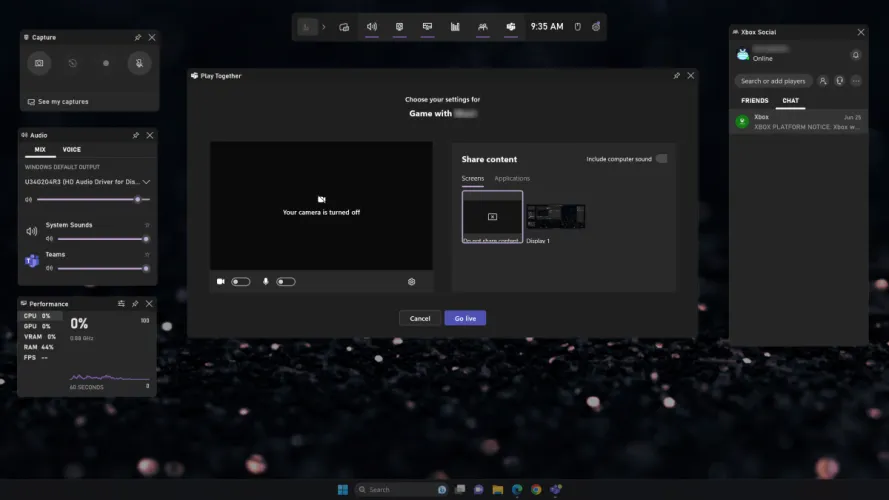The width and height of the screenshot is (889, 500).
Task: Open the Xbox Social notifications bell
Action: tap(855, 55)
